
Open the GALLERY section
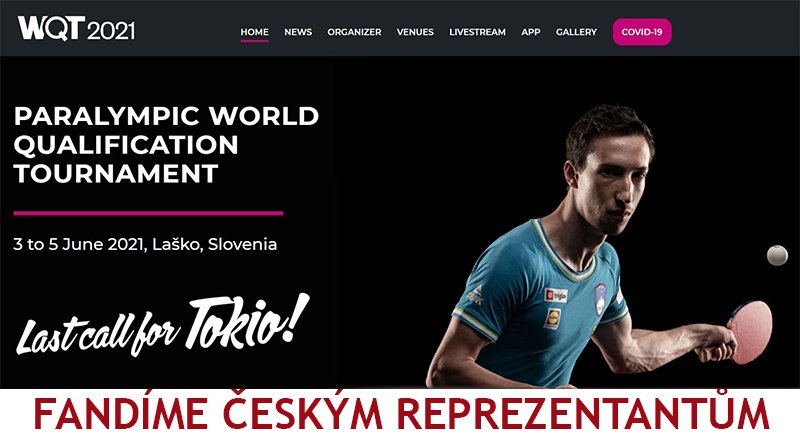tap(577, 32)
